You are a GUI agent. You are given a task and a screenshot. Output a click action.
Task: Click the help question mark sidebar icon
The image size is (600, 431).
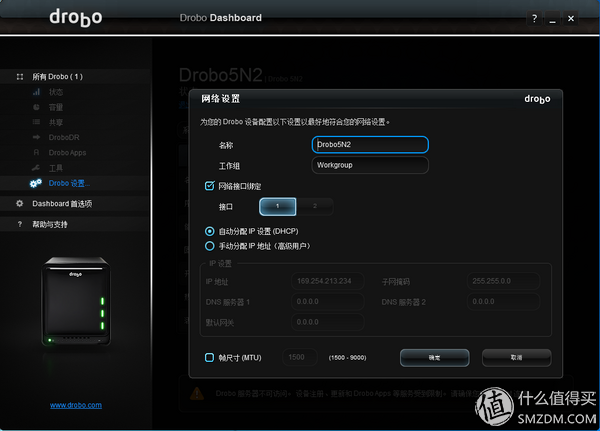(20, 224)
